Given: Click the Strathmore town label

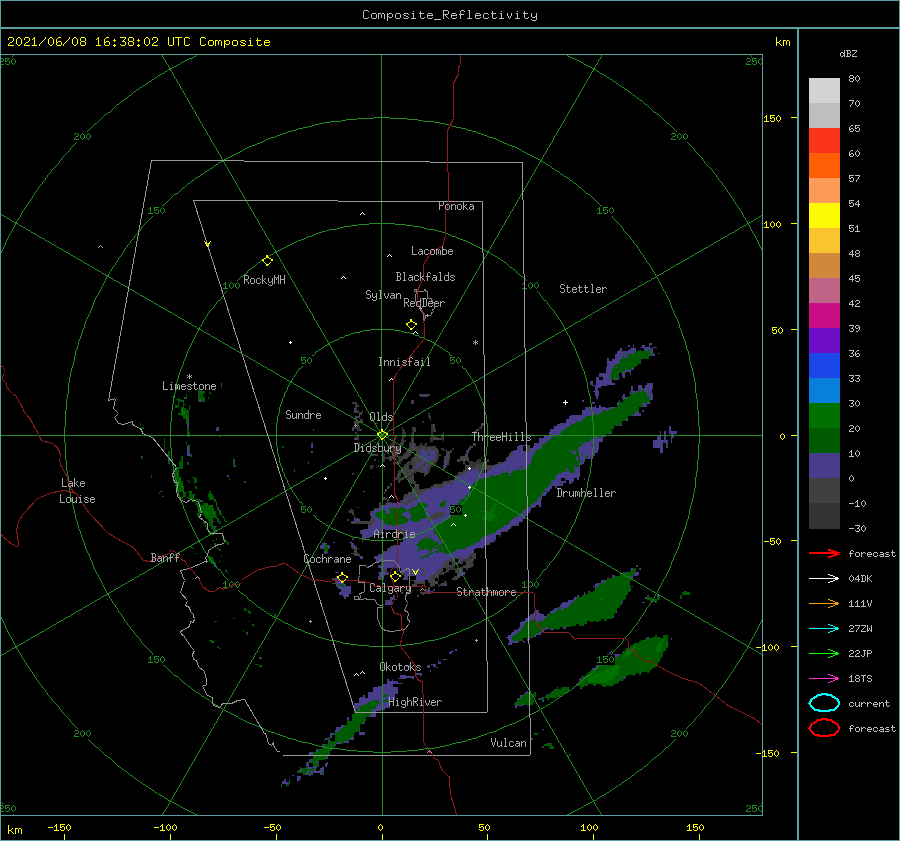Looking at the screenshot, I should coord(486,592).
